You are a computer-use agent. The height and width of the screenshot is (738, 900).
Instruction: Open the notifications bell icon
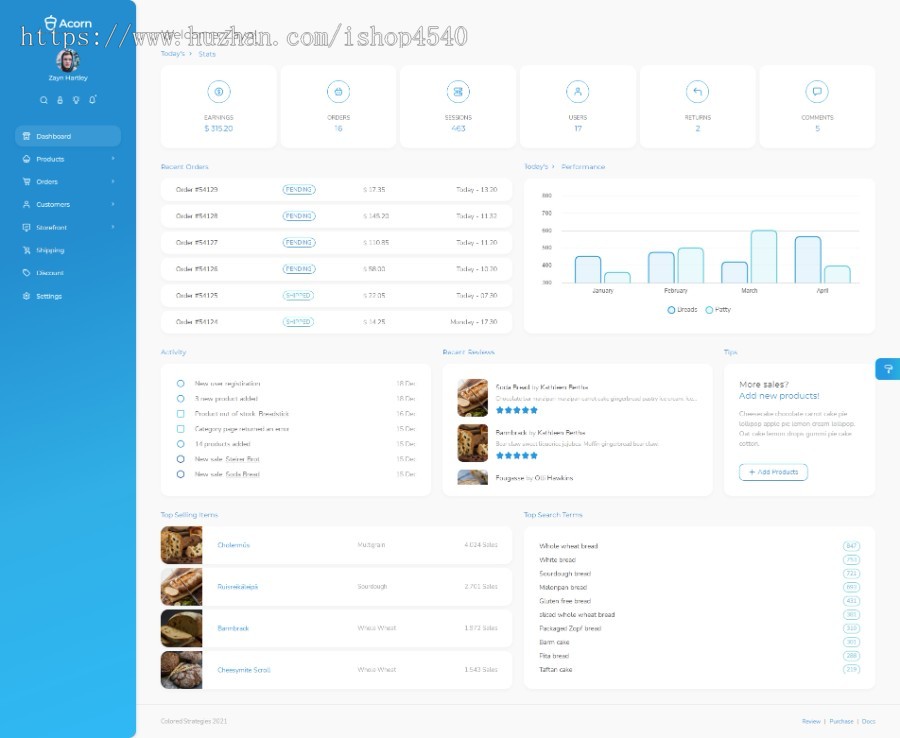(92, 99)
